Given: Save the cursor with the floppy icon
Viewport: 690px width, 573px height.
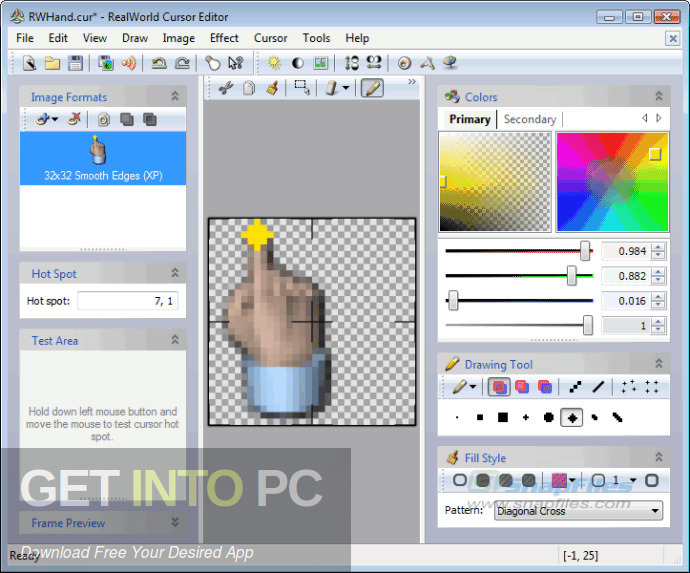Looking at the screenshot, I should tap(76, 63).
